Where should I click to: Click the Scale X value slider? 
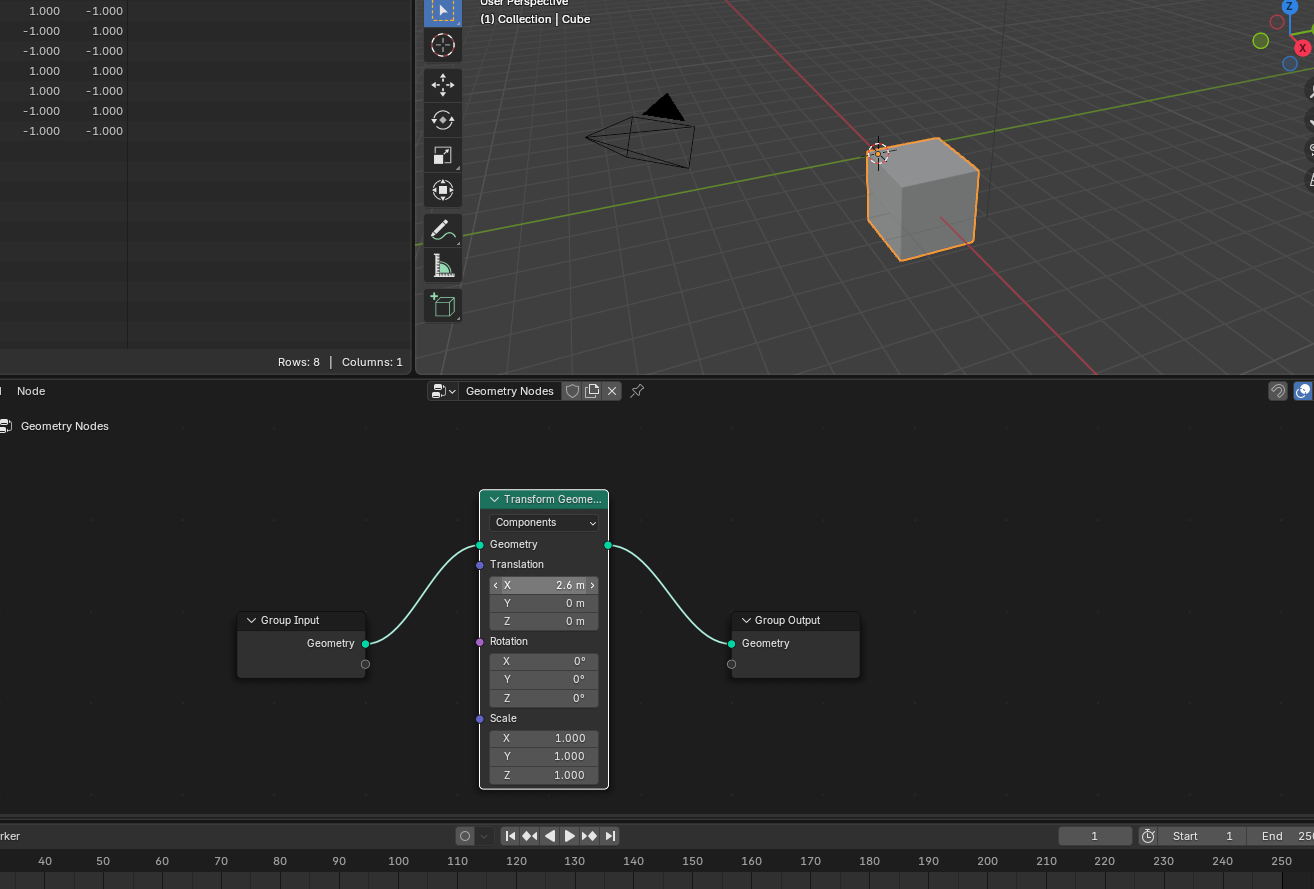(544, 738)
